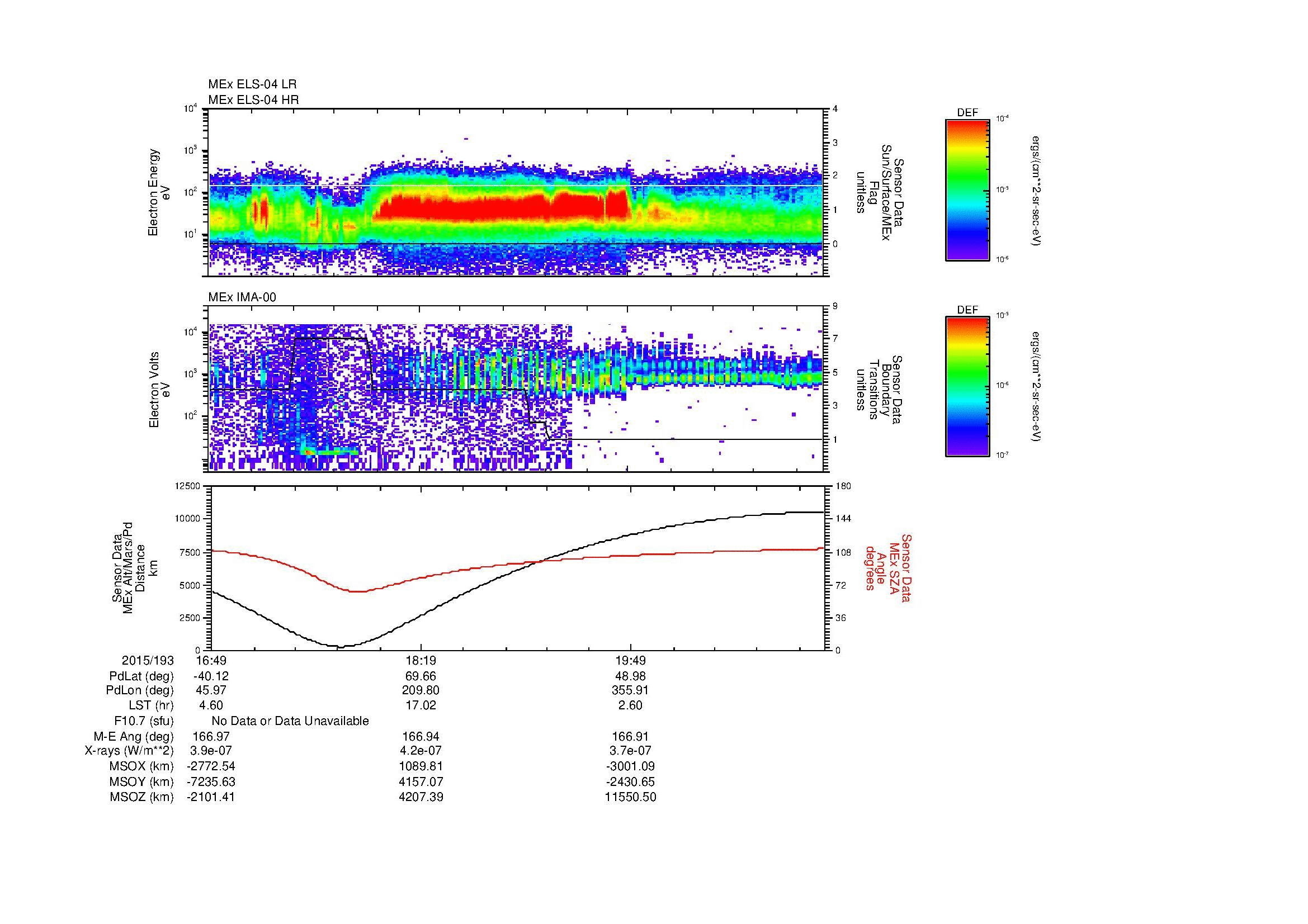Click the X-rays (W/m**2) row label
Viewport: 1308px width, 924px height.
pyautogui.click(x=129, y=751)
